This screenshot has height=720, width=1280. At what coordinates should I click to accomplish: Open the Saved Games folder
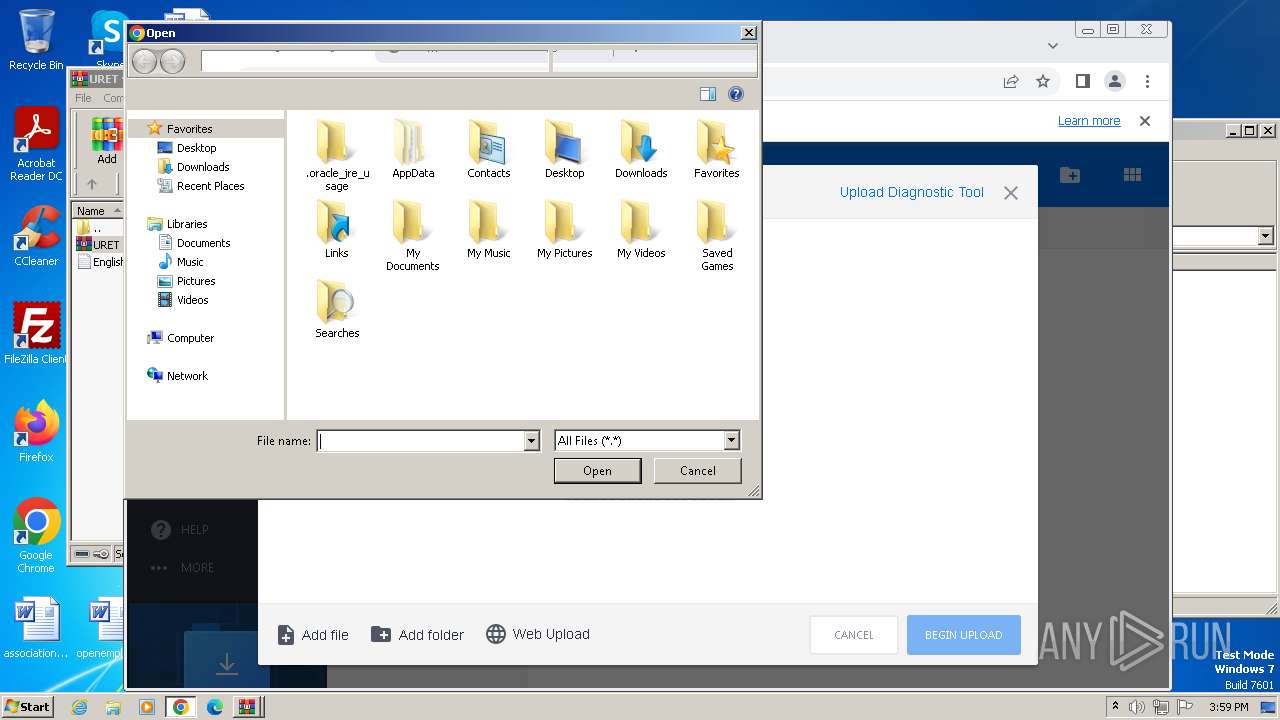point(717,236)
